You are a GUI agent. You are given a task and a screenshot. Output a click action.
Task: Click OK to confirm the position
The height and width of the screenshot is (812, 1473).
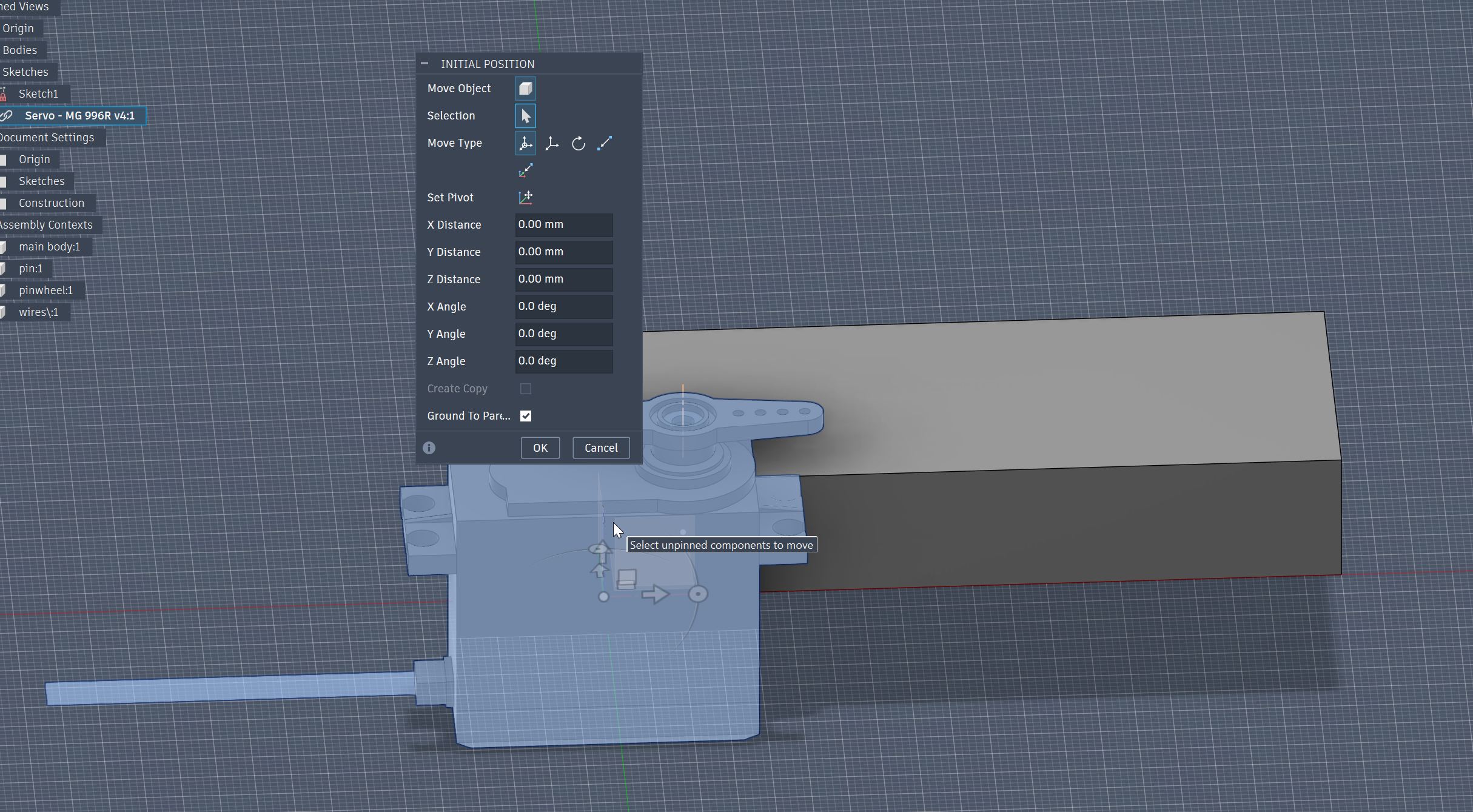(540, 448)
